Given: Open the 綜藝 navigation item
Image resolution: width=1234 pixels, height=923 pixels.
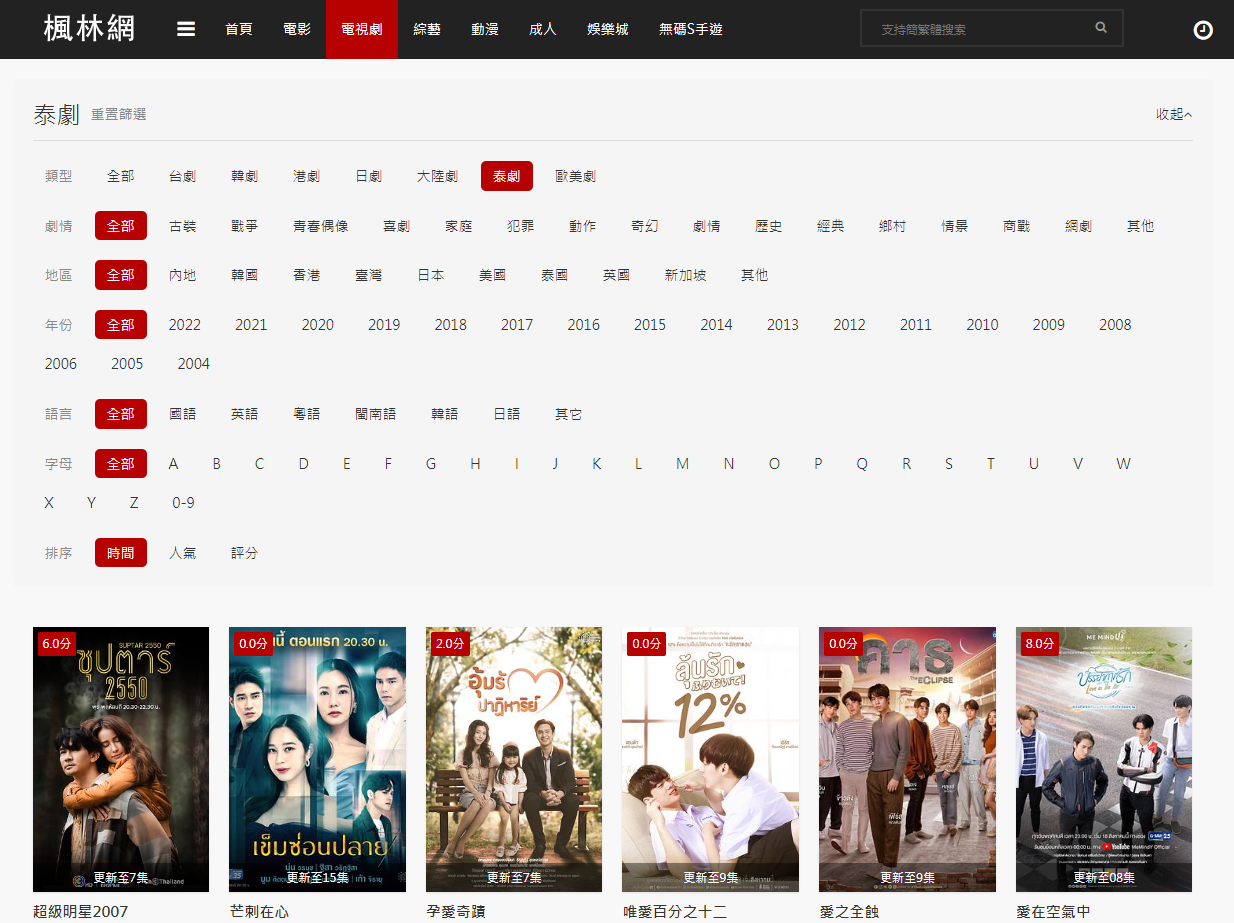Looking at the screenshot, I should pyautogui.click(x=427, y=29).
